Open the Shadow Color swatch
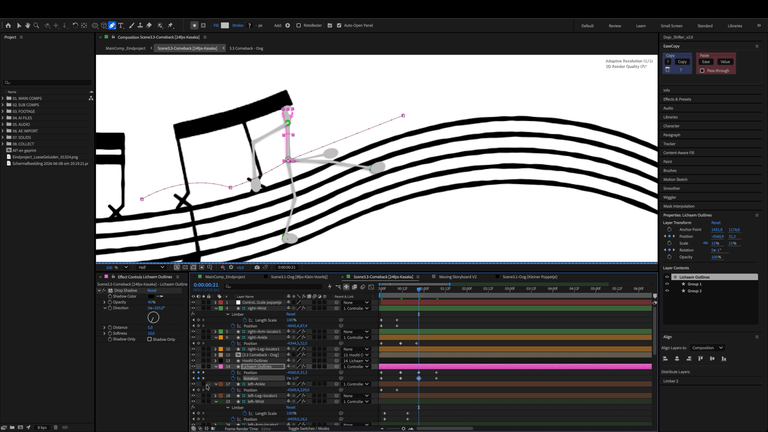 point(151,296)
